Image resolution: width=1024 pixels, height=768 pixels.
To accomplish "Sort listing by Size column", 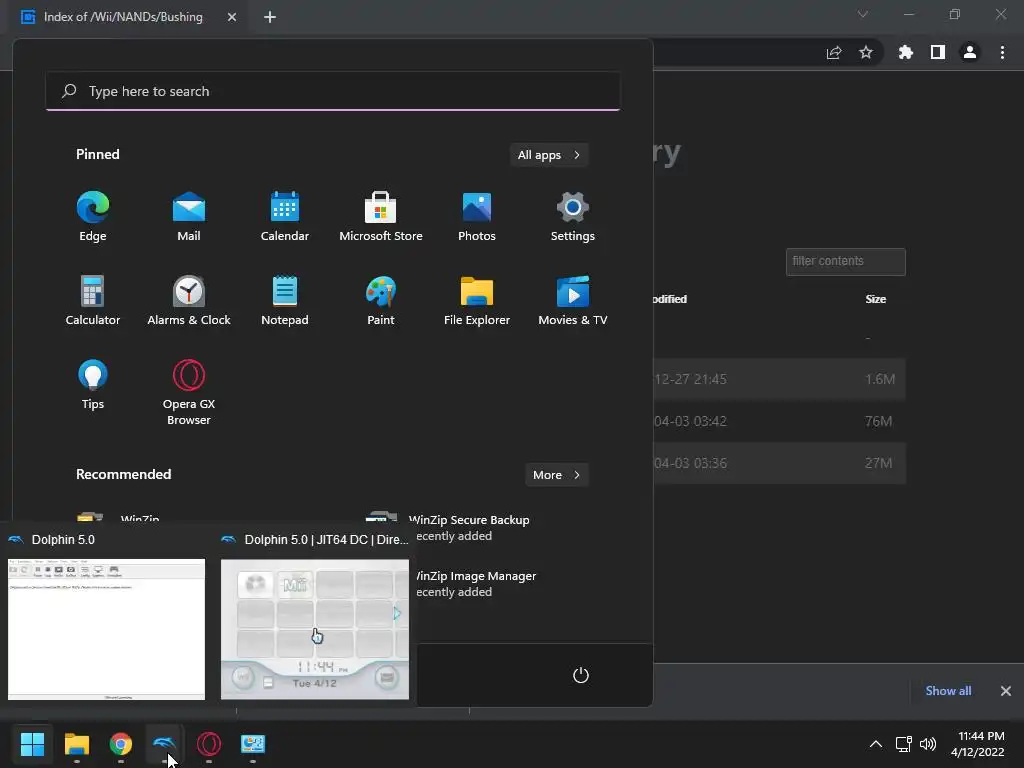I will pyautogui.click(x=875, y=299).
